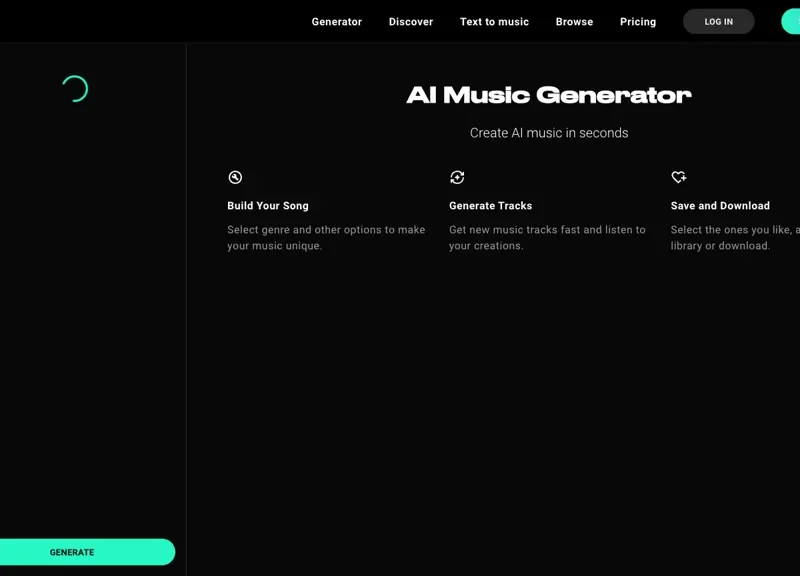Image resolution: width=800 pixels, height=576 pixels.
Task: Click the Build Your Song wrench icon
Action: click(235, 177)
